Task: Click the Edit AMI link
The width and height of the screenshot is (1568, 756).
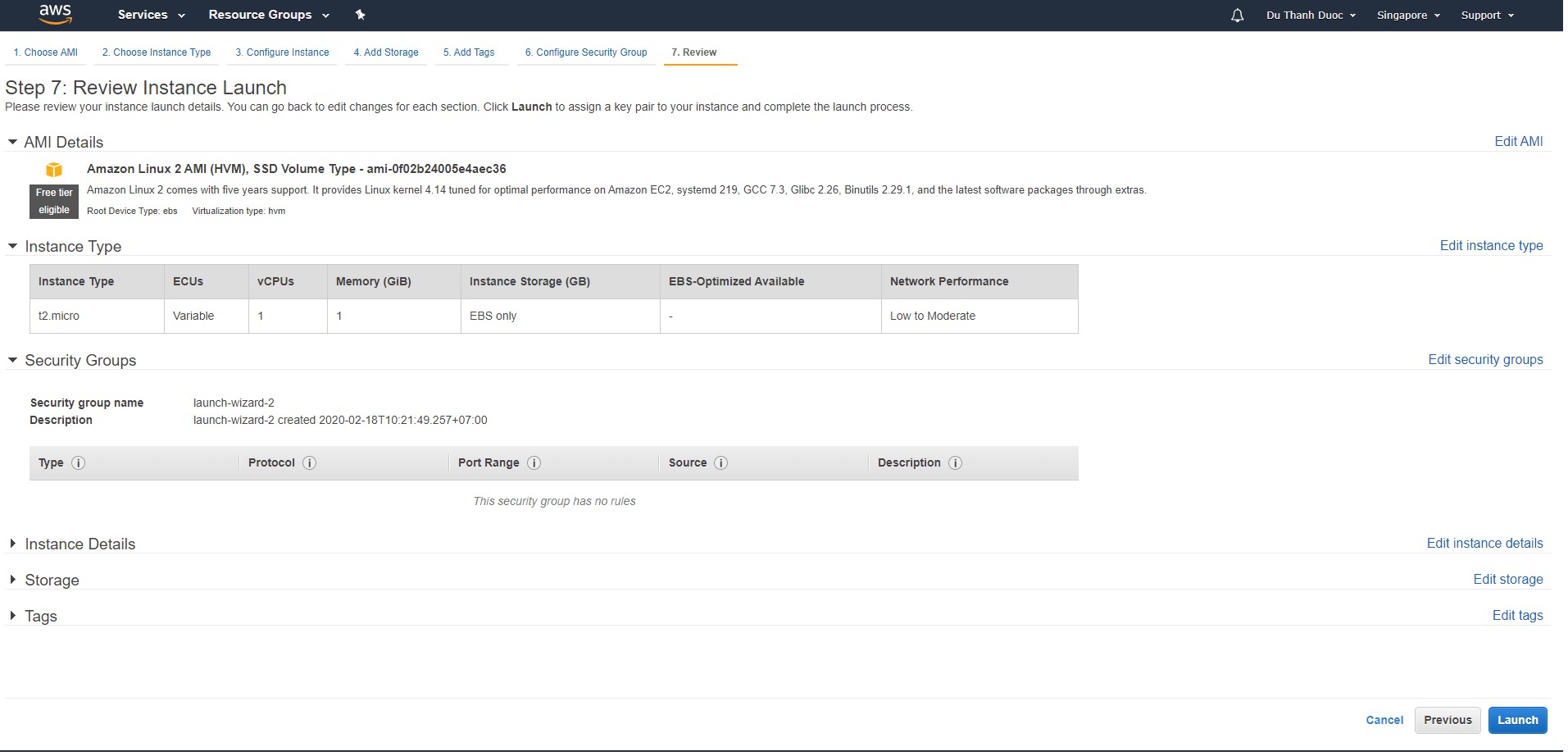Action: [x=1518, y=142]
